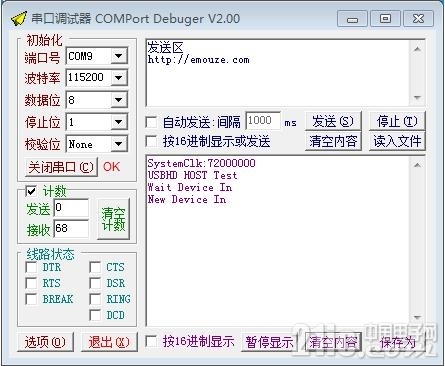
Task: Click the 退出(X) exit button
Action: tap(109, 342)
